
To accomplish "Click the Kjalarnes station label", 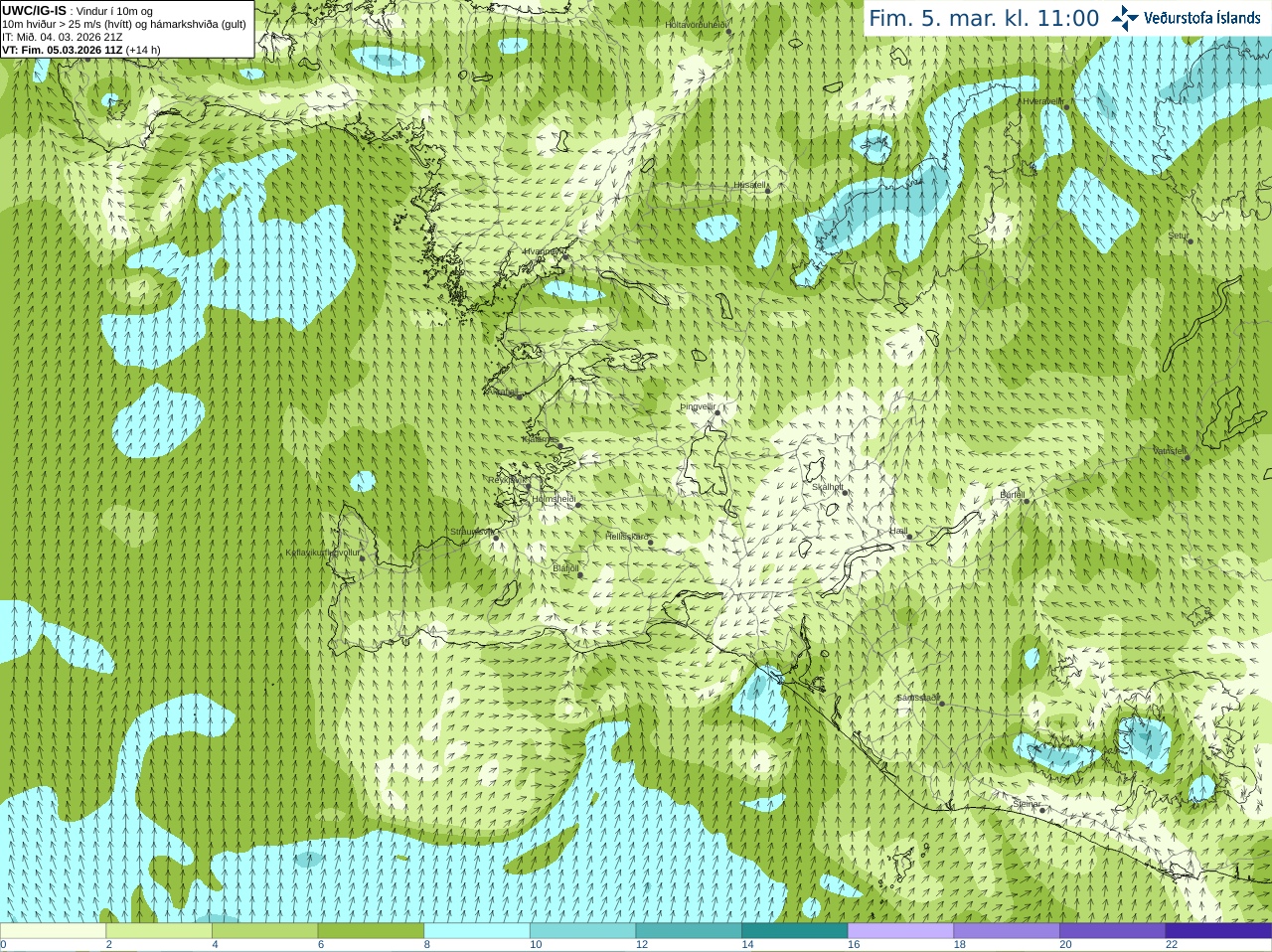I will 541,439.
